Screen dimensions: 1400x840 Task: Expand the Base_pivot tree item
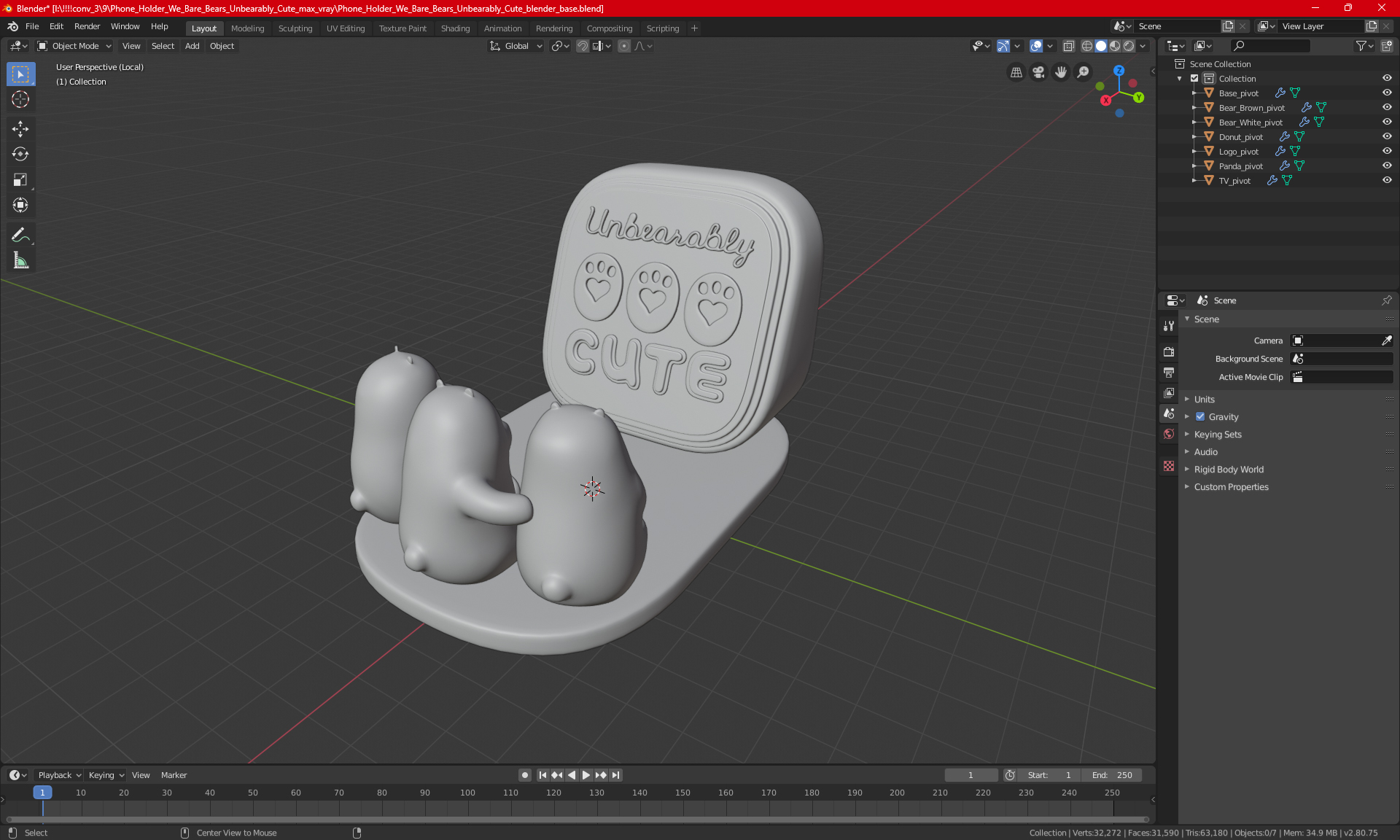click(1194, 93)
